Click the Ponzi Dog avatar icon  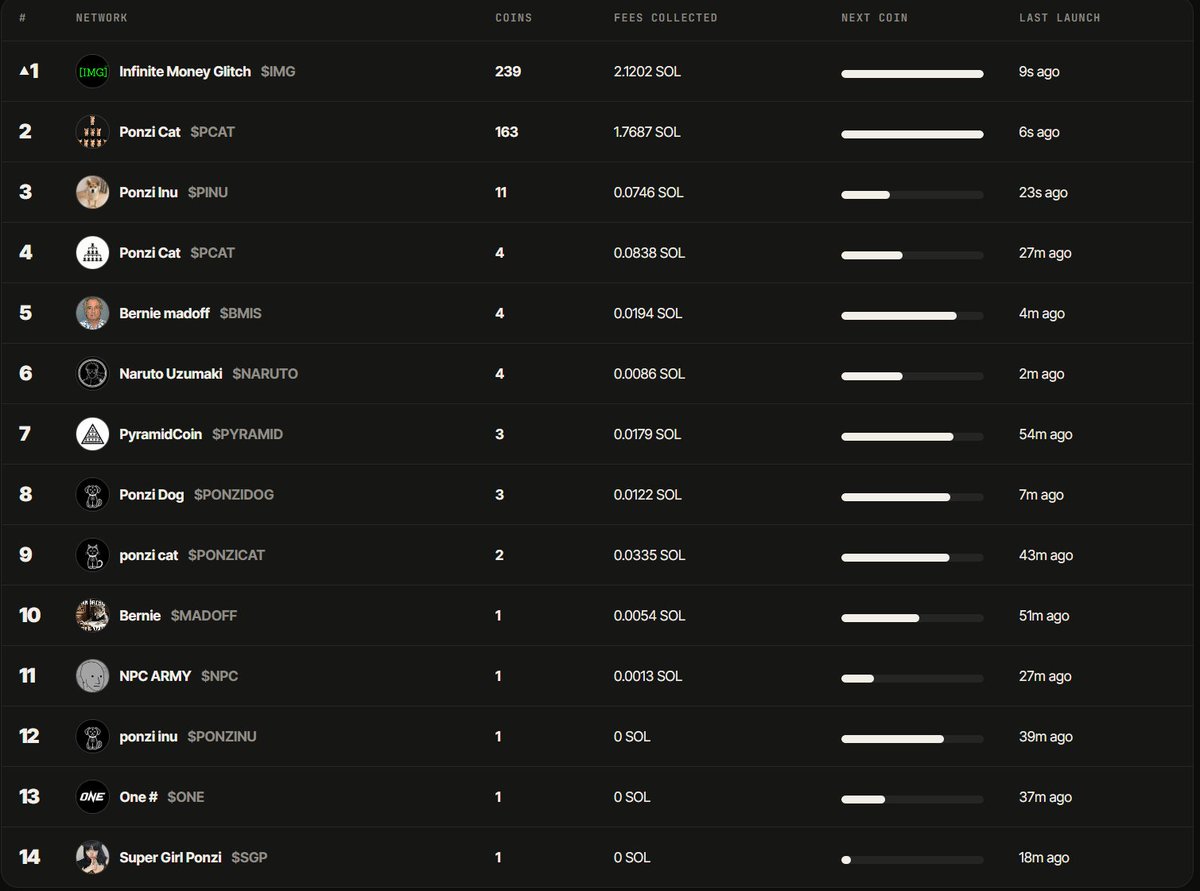coord(92,495)
